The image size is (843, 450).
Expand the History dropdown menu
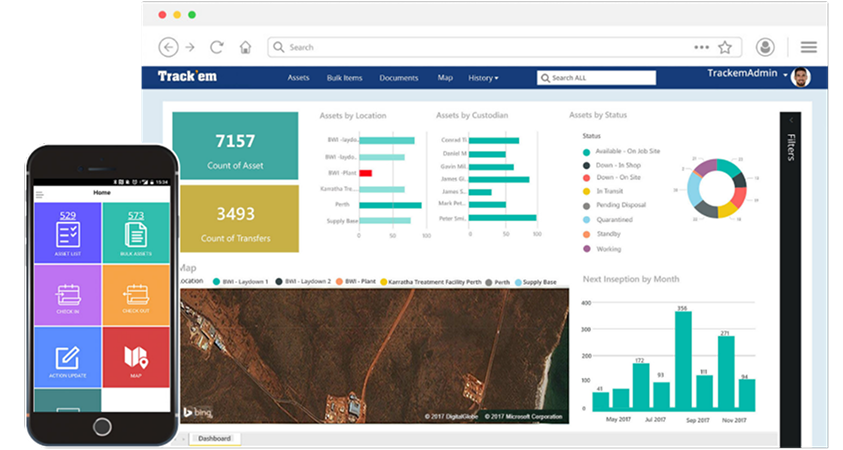[x=483, y=78]
